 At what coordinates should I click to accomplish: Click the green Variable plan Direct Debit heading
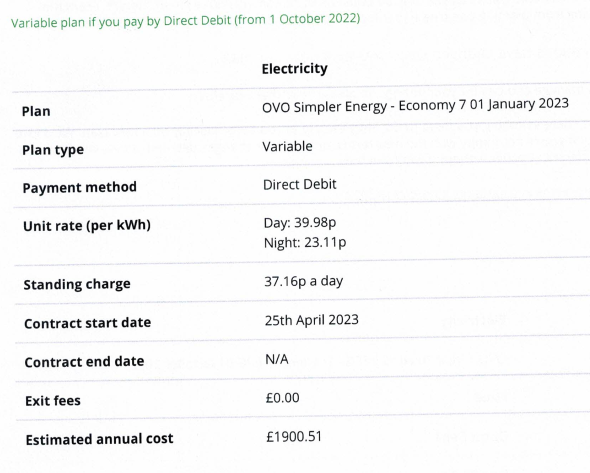click(186, 20)
